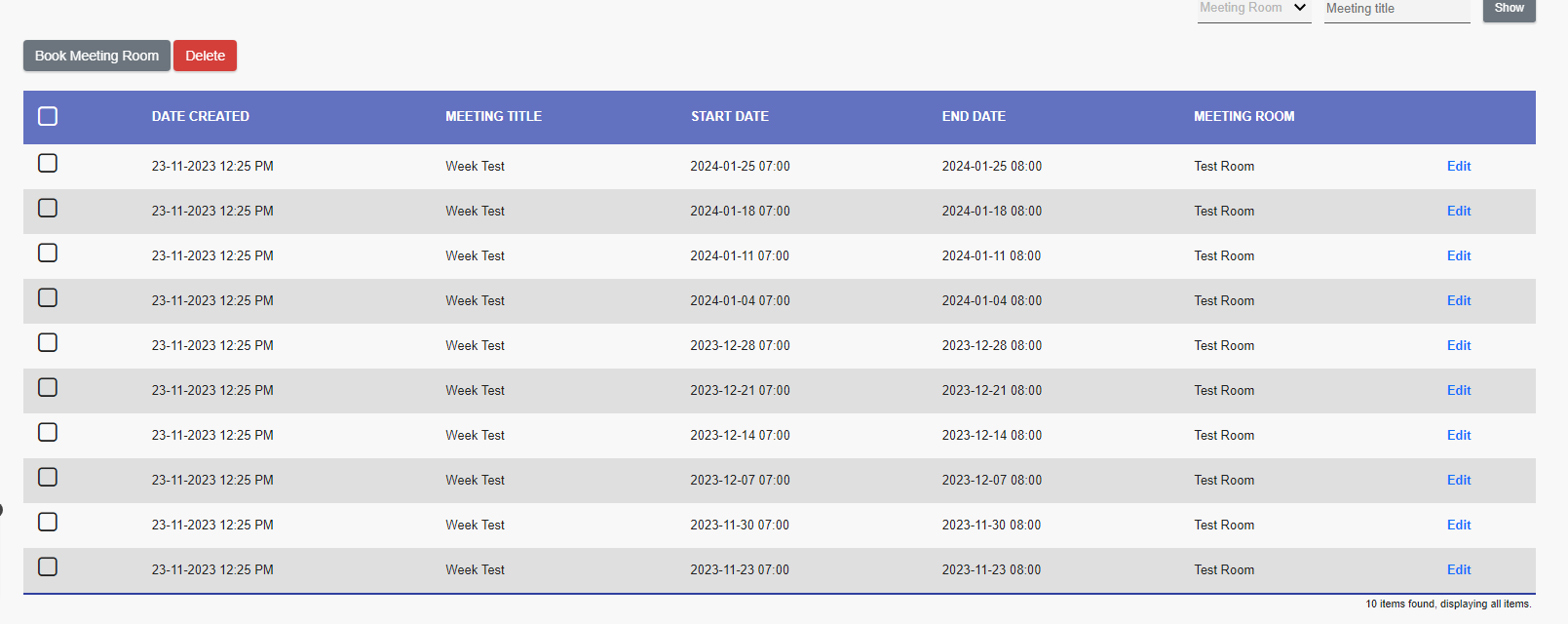Screen dimensions: 1568x624
Task: Focus the Meeting title search field
Action: coord(1396,10)
